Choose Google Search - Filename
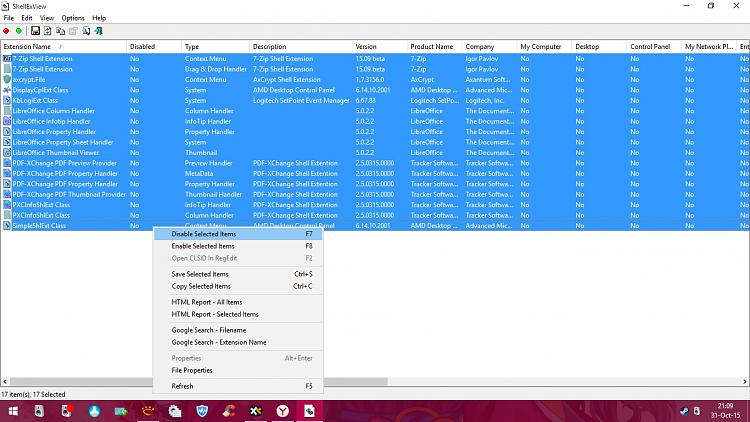 pos(238,330)
